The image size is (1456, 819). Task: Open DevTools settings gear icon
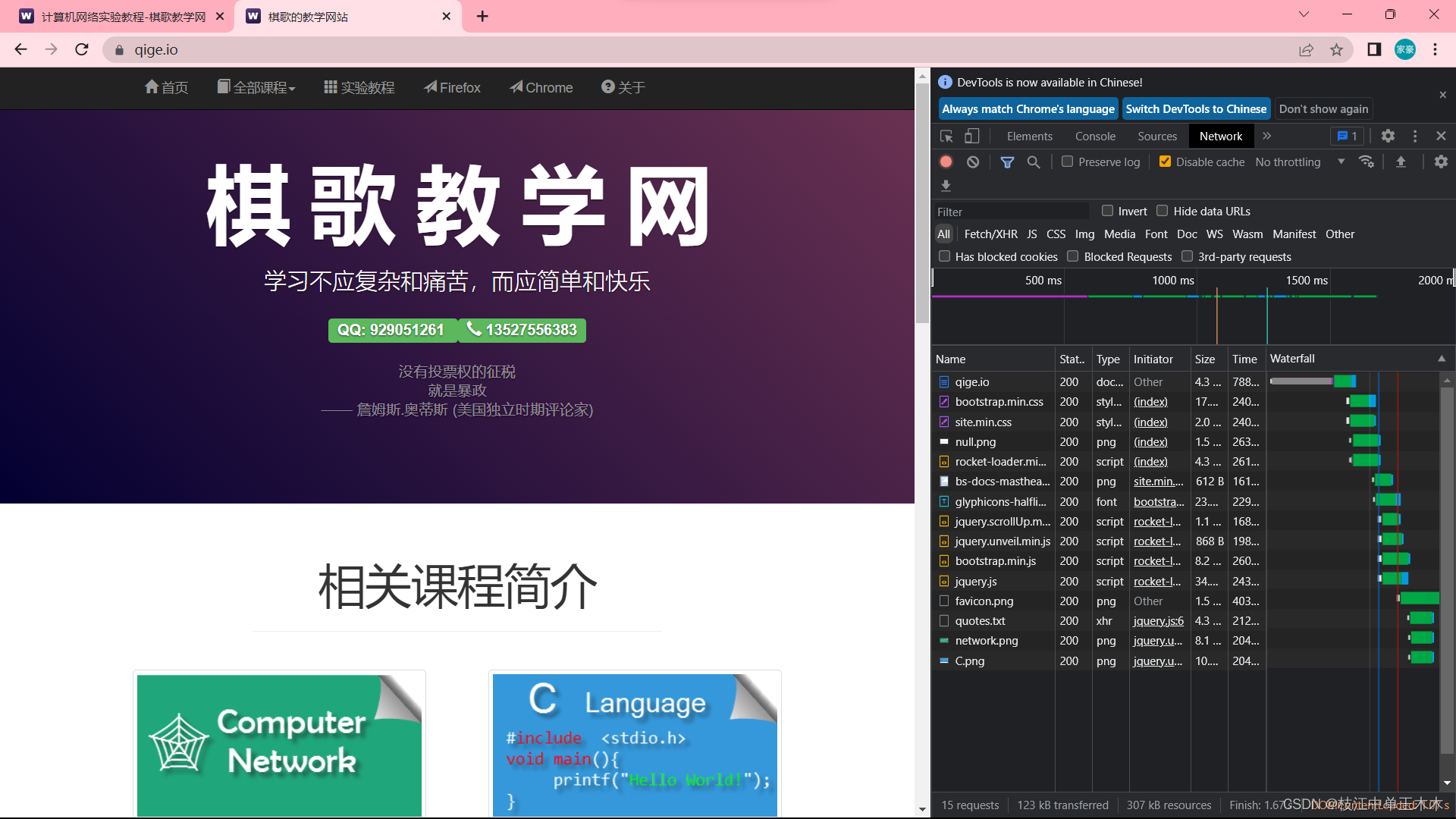[x=1388, y=136]
